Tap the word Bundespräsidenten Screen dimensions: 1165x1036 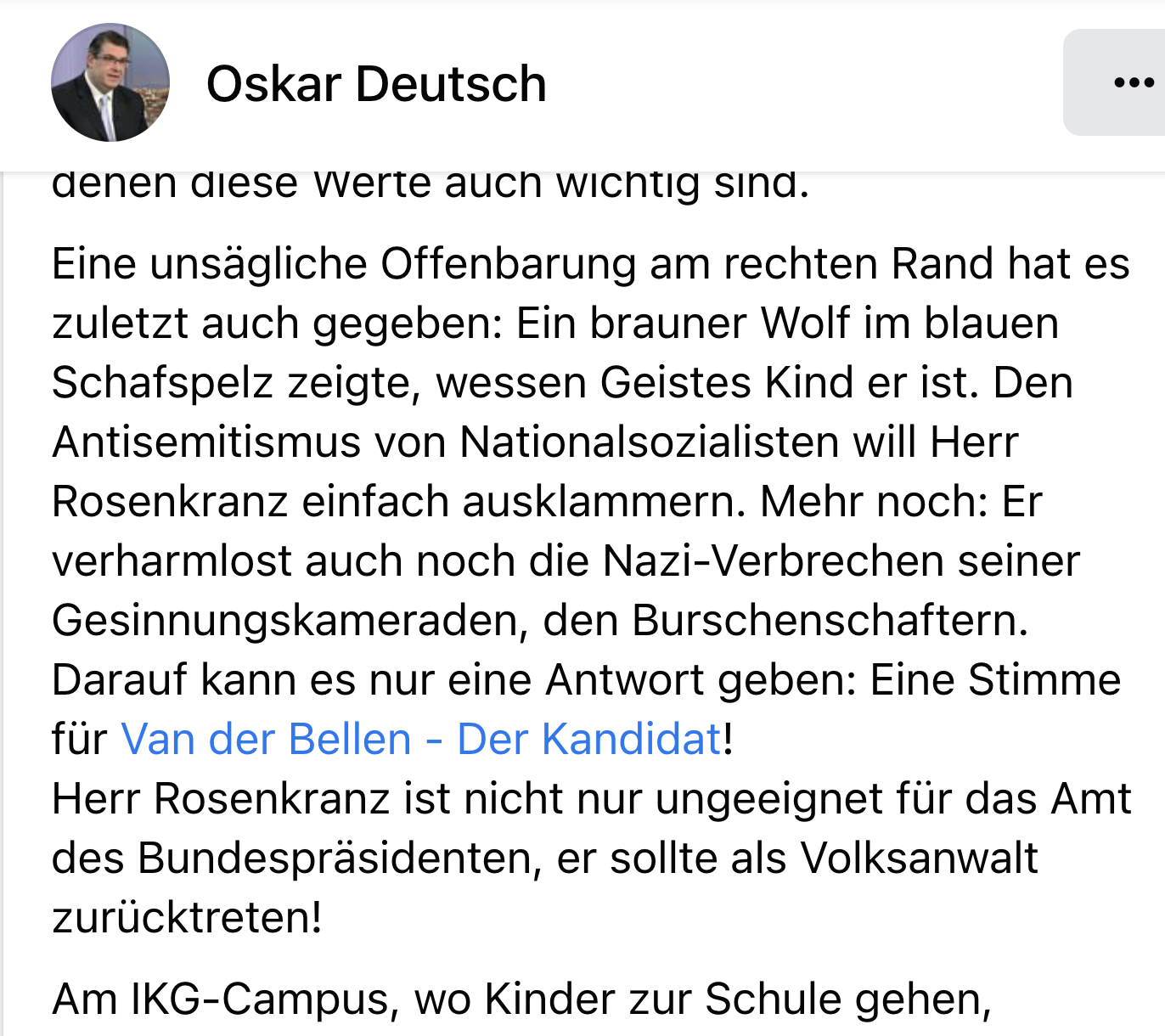point(339,859)
